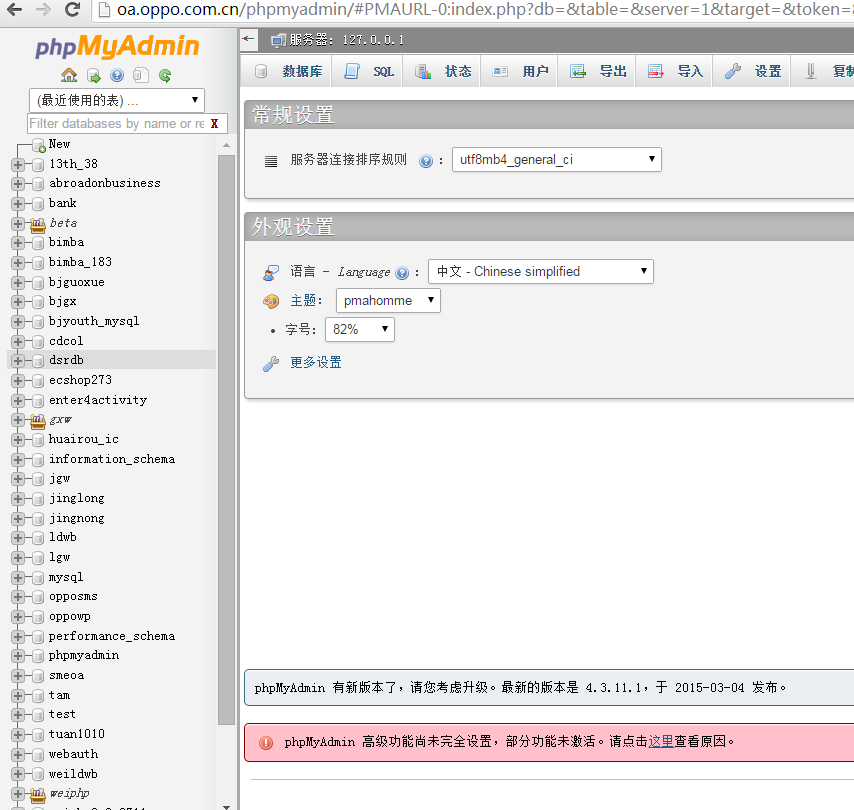Screen dimensions: 854x810
Task: Expand the information_schema database node
Action: 17,460
